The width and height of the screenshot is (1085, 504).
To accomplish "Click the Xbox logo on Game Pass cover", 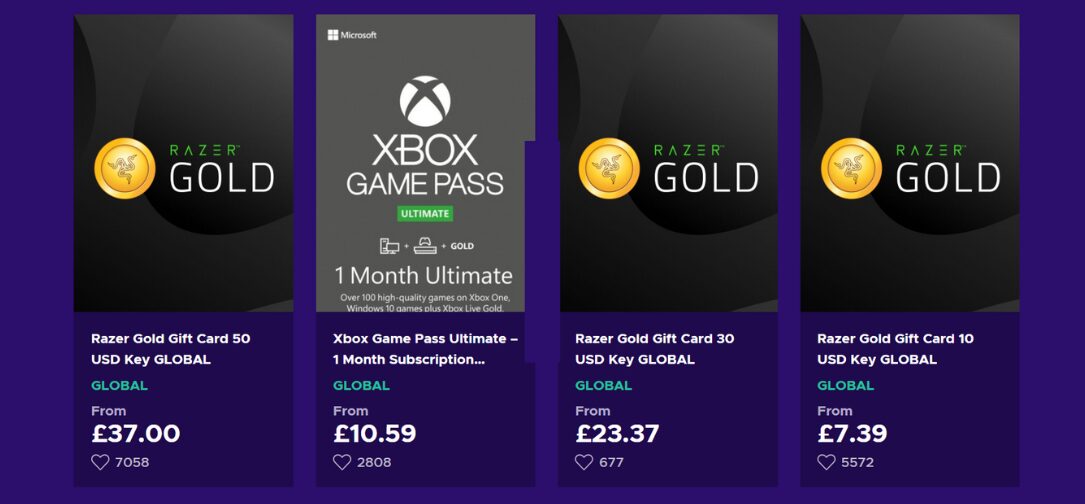I will (x=425, y=101).
